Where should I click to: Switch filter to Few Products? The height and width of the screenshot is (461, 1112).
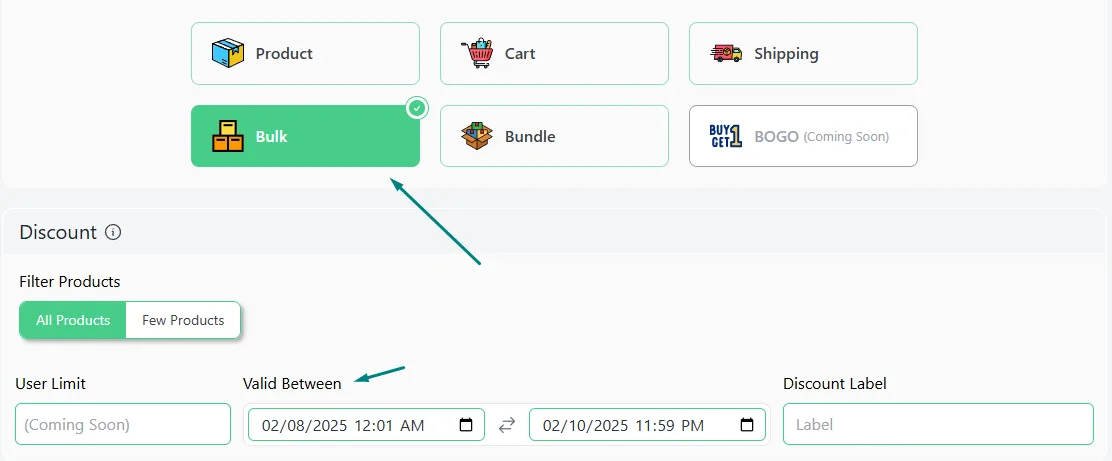(x=183, y=320)
